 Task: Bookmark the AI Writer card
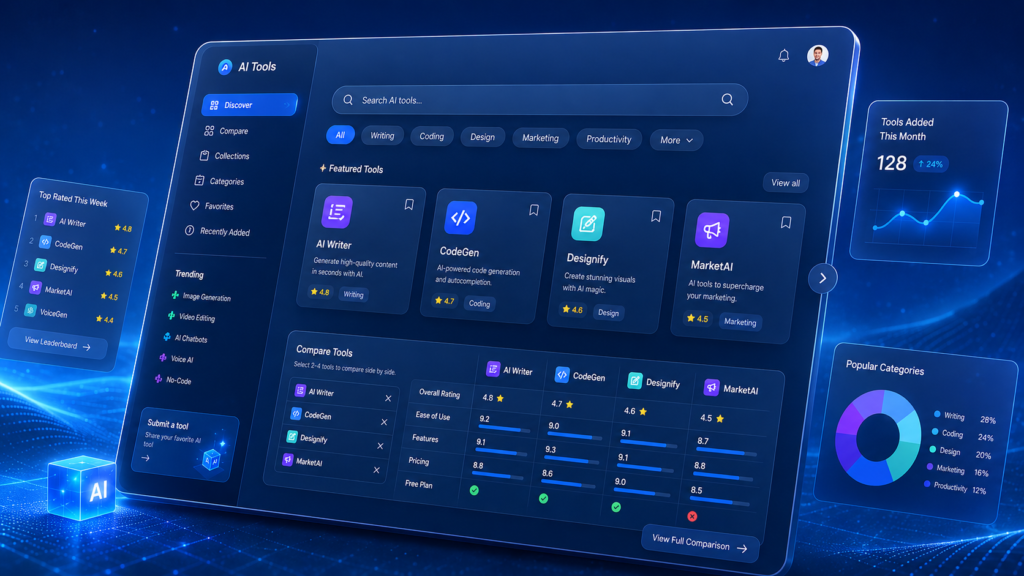409,204
